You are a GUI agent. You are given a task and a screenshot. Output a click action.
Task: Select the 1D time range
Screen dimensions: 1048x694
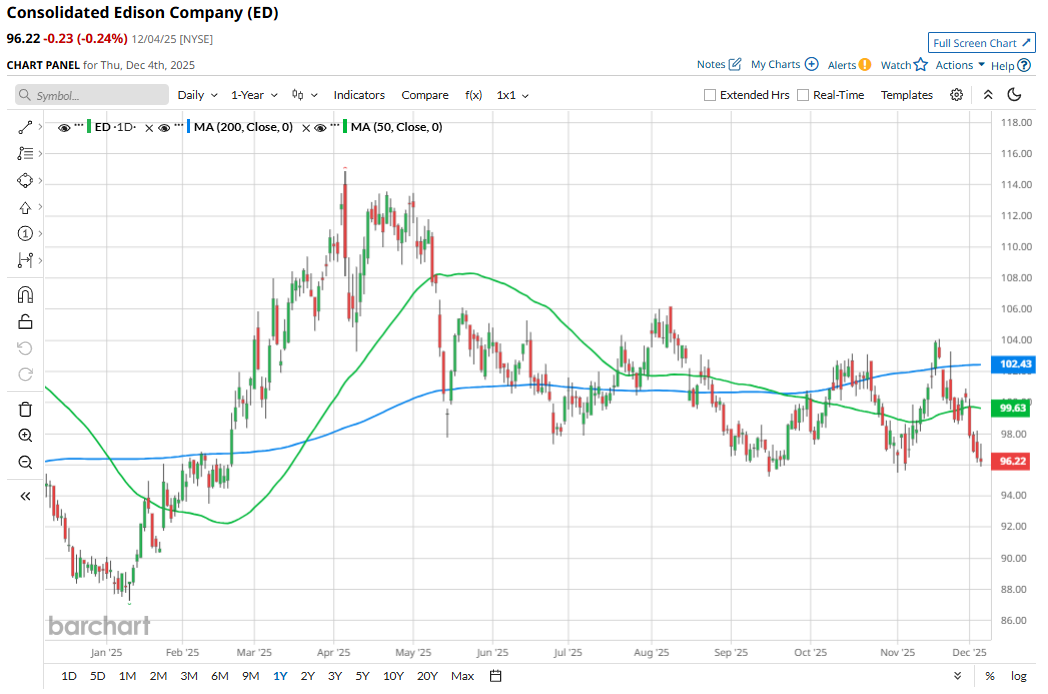pyautogui.click(x=69, y=676)
